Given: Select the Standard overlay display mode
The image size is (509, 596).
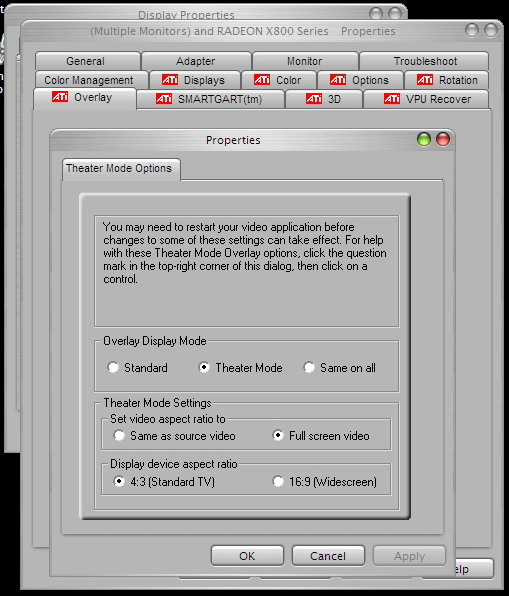Looking at the screenshot, I should pyautogui.click(x=113, y=368).
